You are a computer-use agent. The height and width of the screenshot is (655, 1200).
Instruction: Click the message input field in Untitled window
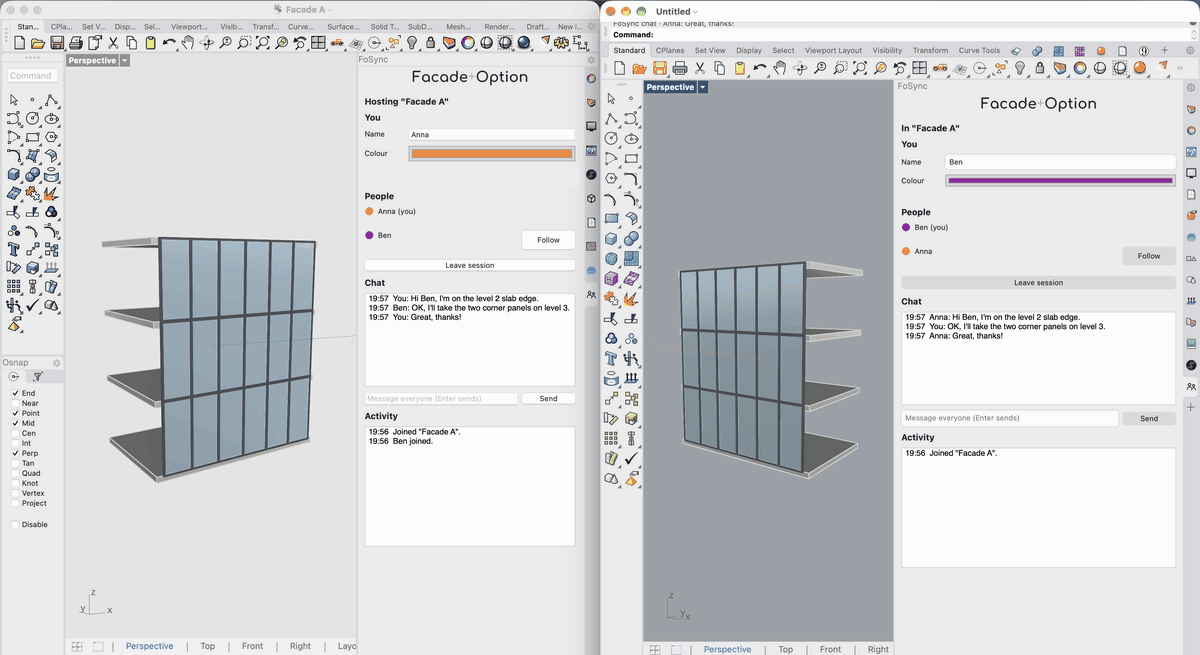(1009, 418)
